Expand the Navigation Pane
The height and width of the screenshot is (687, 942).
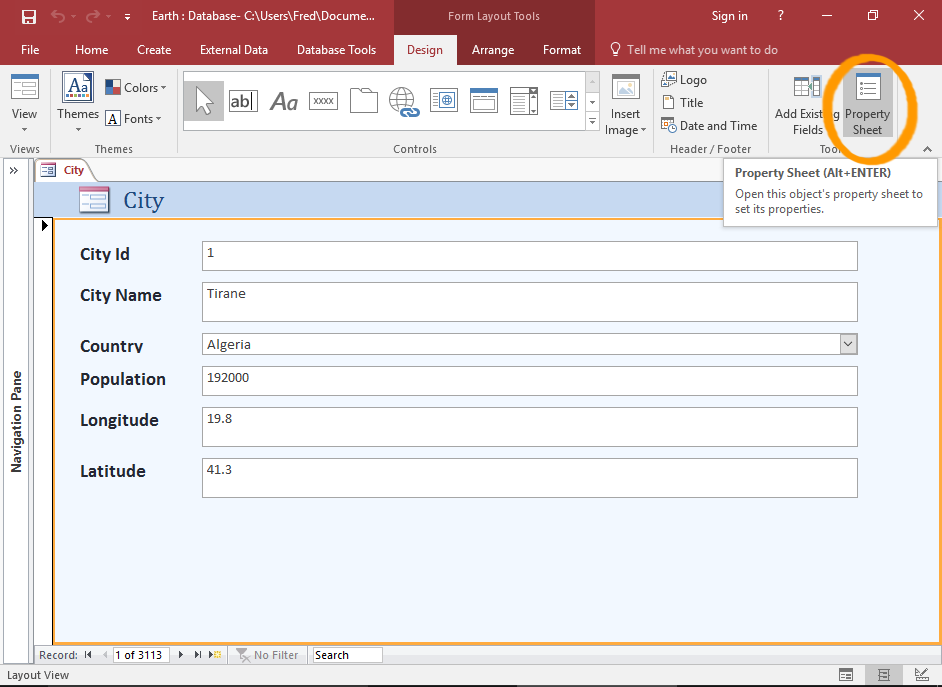(15, 170)
